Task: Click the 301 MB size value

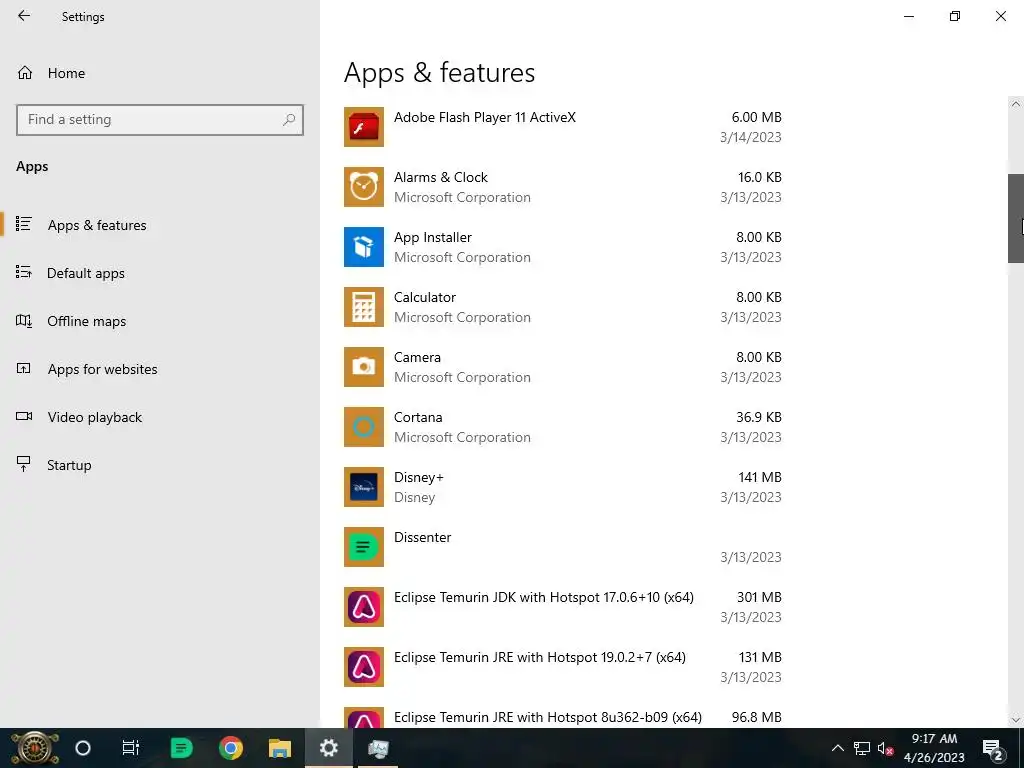Action: pyautogui.click(x=759, y=598)
